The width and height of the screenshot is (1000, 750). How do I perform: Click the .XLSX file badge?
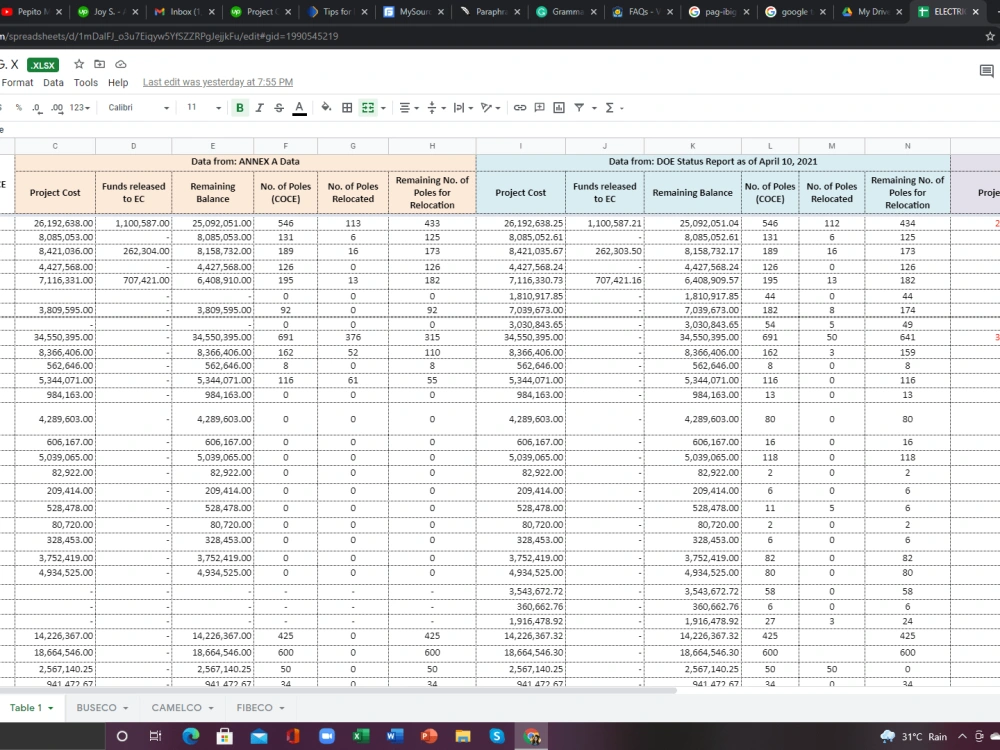point(43,65)
